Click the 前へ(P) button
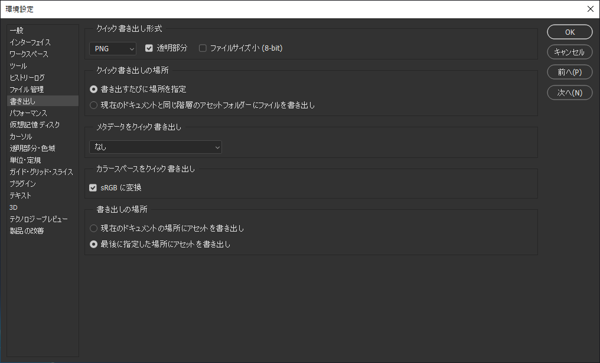The image size is (600, 363). point(569,72)
